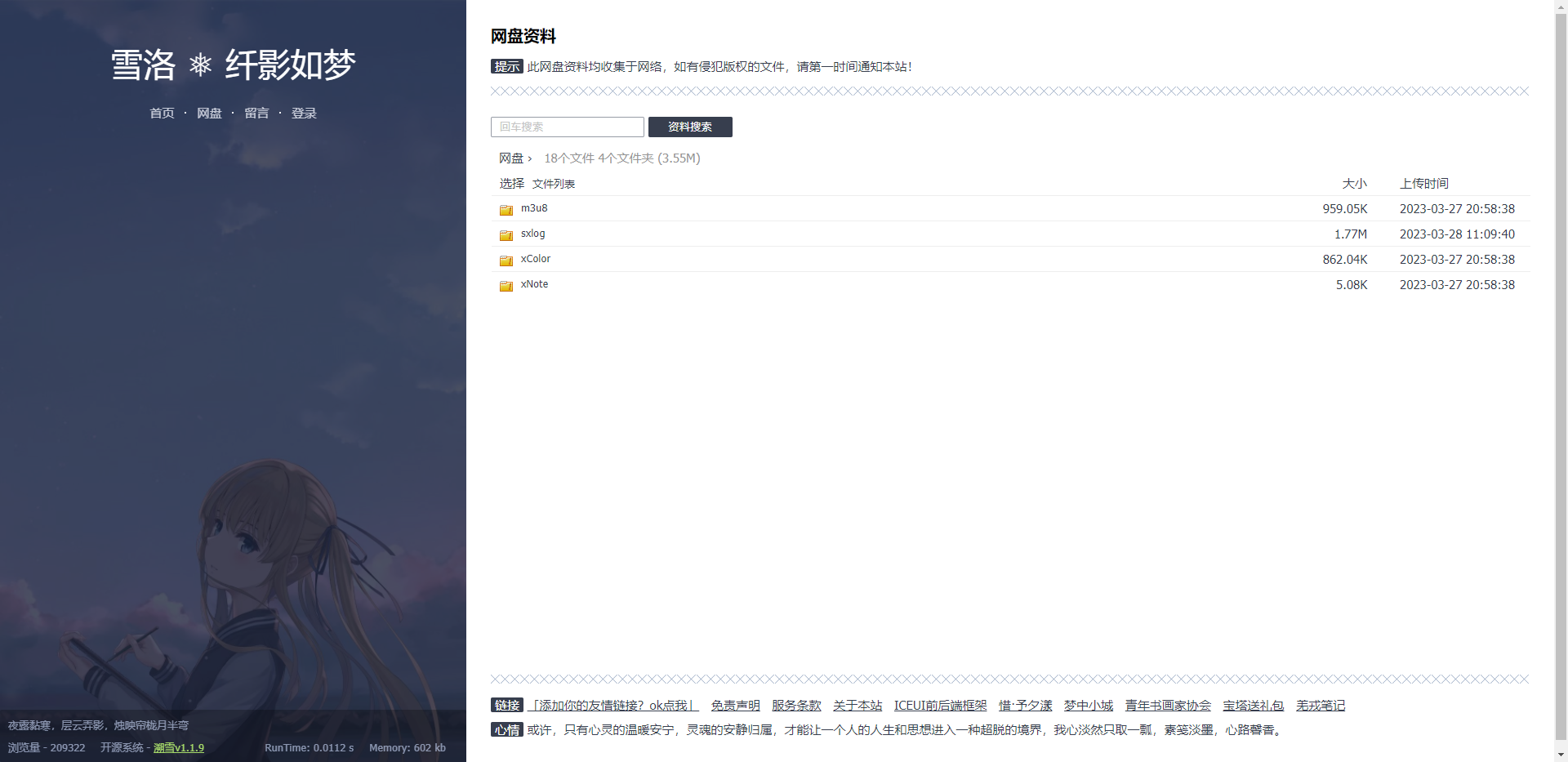Open 梦中小城 friend link
The height and width of the screenshot is (762, 1568).
1089,706
